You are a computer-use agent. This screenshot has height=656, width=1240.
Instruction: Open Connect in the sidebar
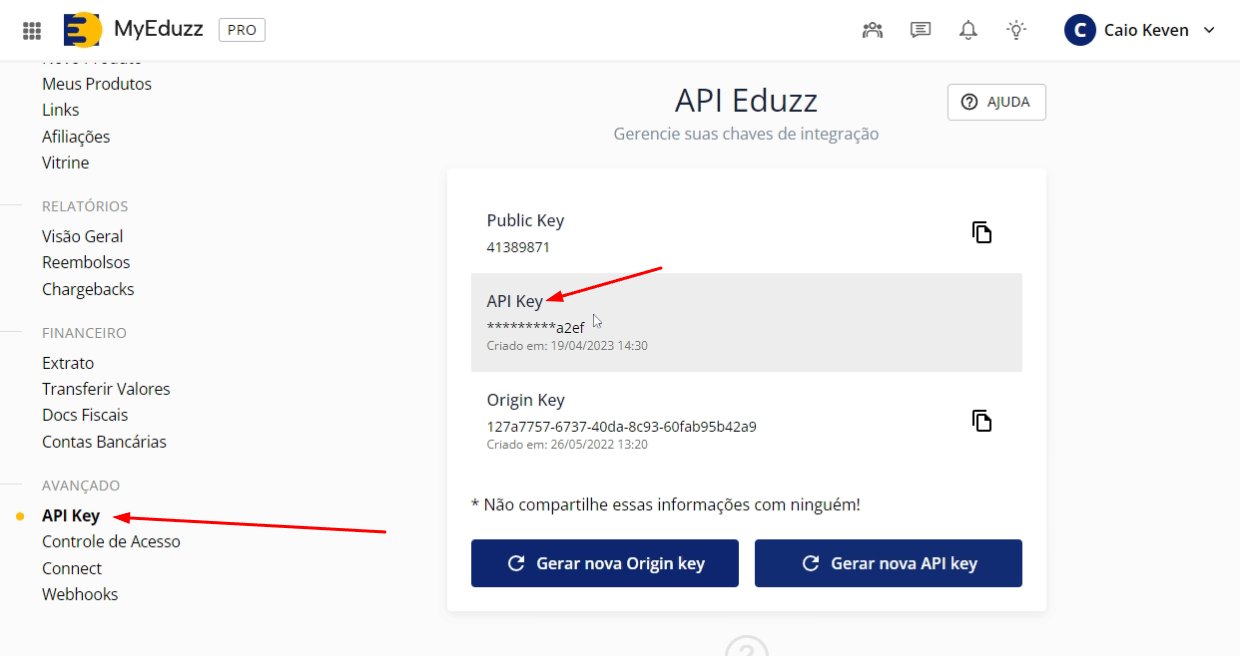pos(72,568)
